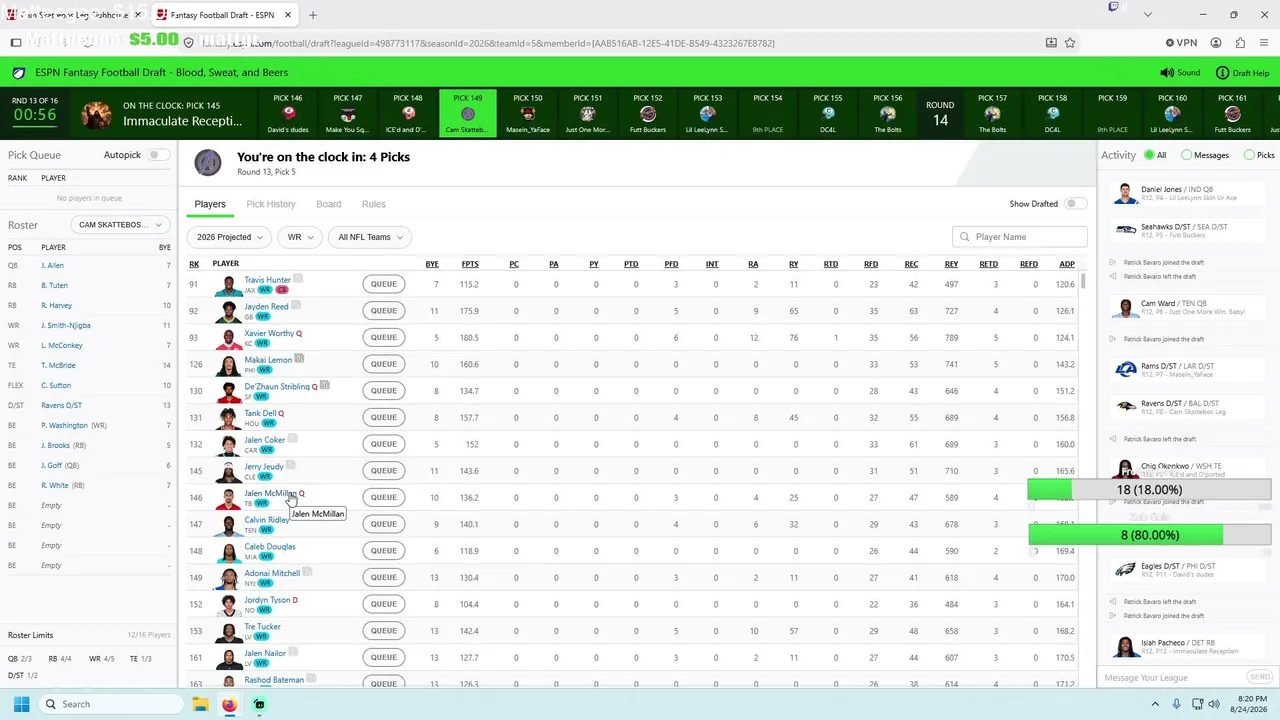Viewport: 1280px width, 720px height.
Task: Switch to the Fantasy Football Draft browser tab
Action: [224, 15]
